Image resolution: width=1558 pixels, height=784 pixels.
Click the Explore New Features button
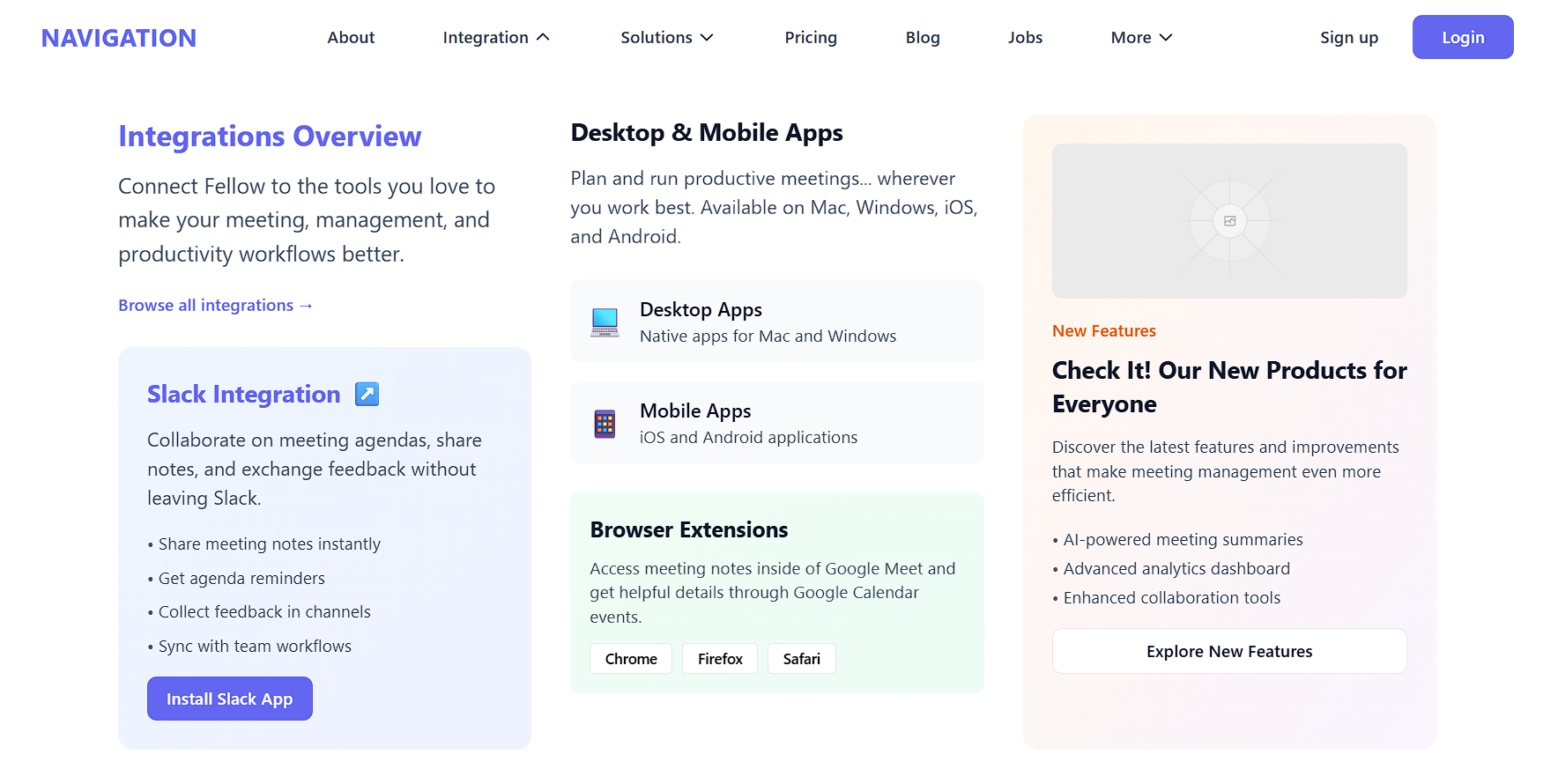pyautogui.click(x=1228, y=652)
